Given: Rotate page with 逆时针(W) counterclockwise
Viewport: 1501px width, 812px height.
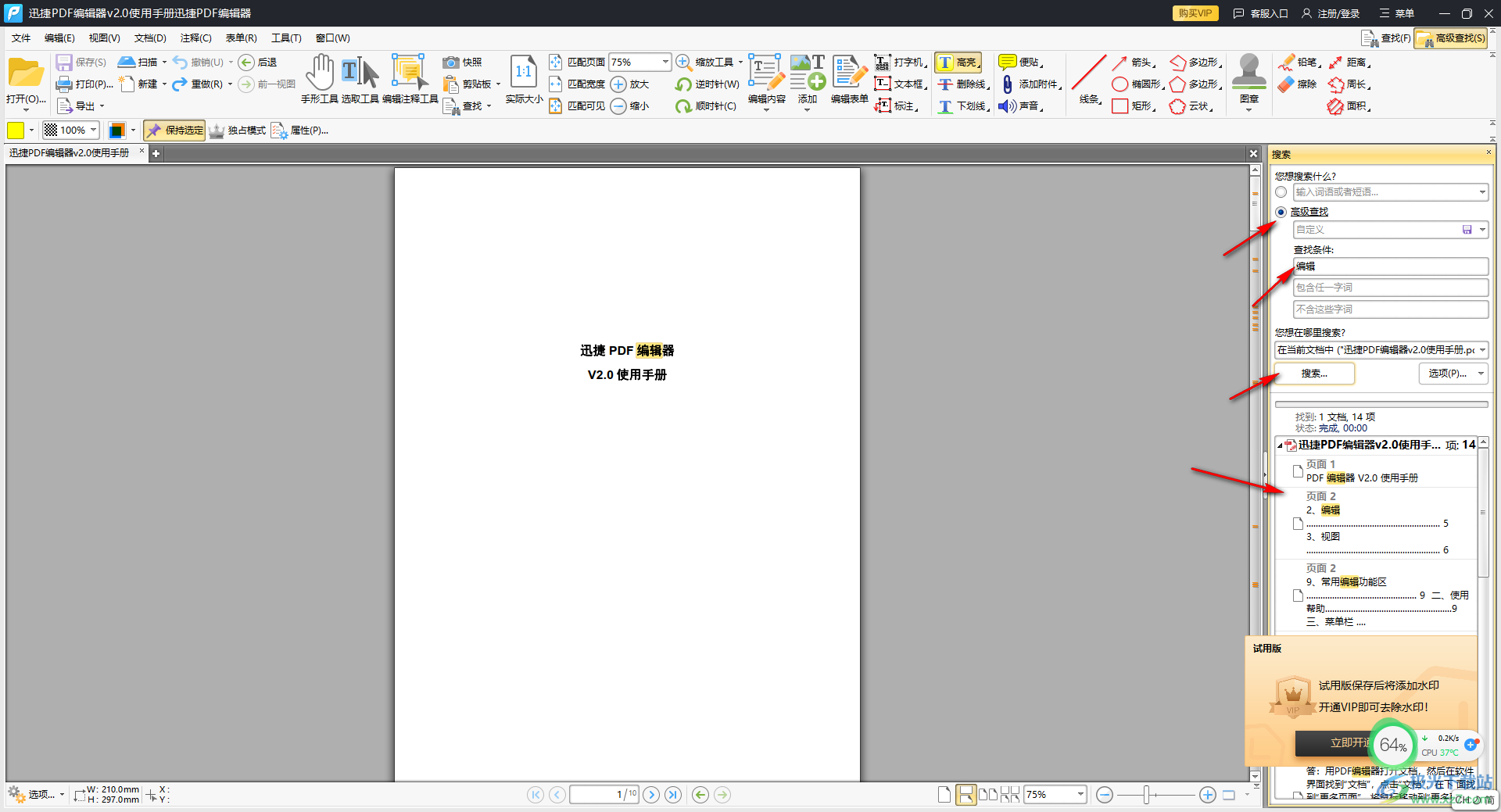Looking at the screenshot, I should (707, 84).
